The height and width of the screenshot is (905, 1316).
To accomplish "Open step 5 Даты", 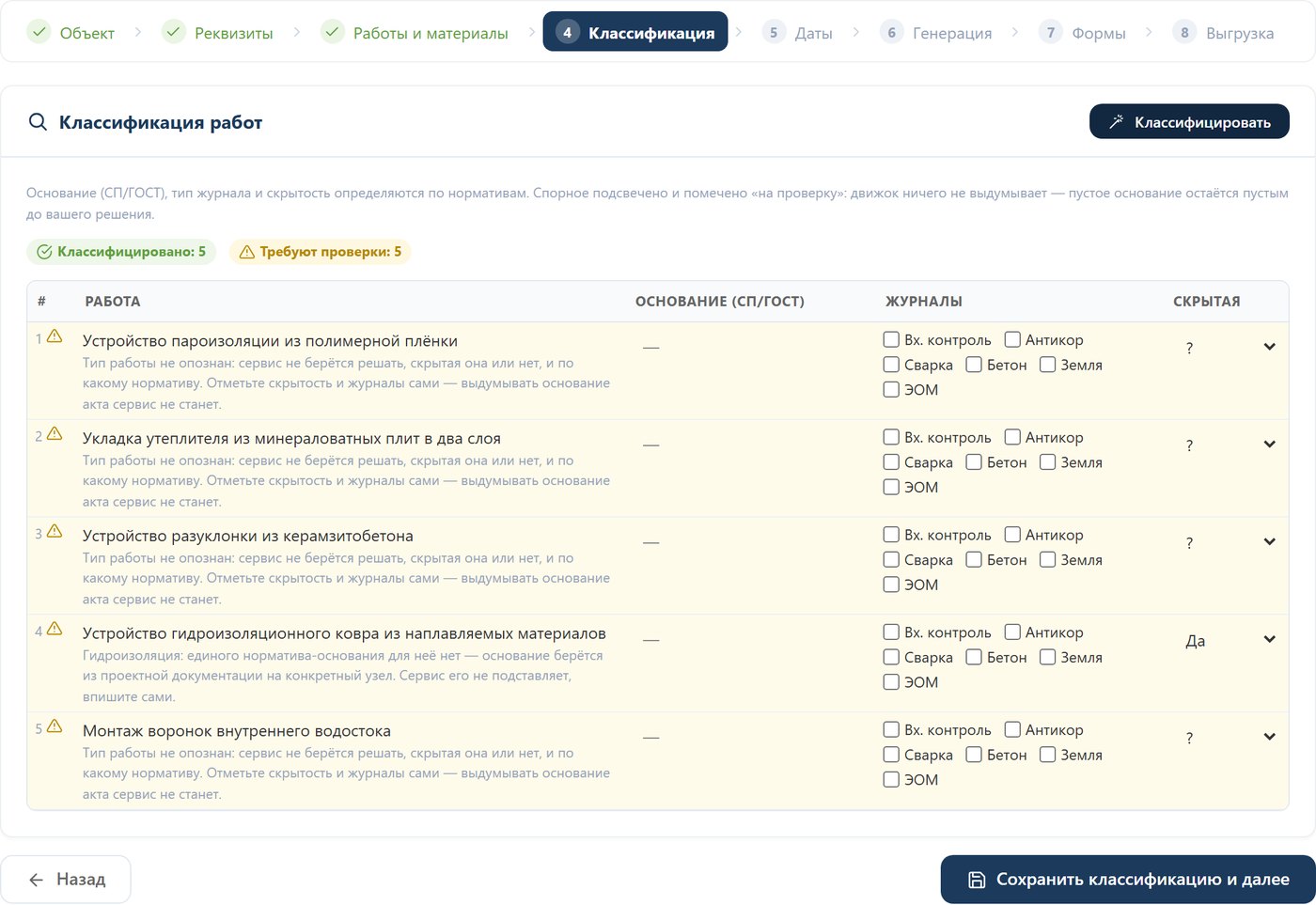I will [x=797, y=33].
